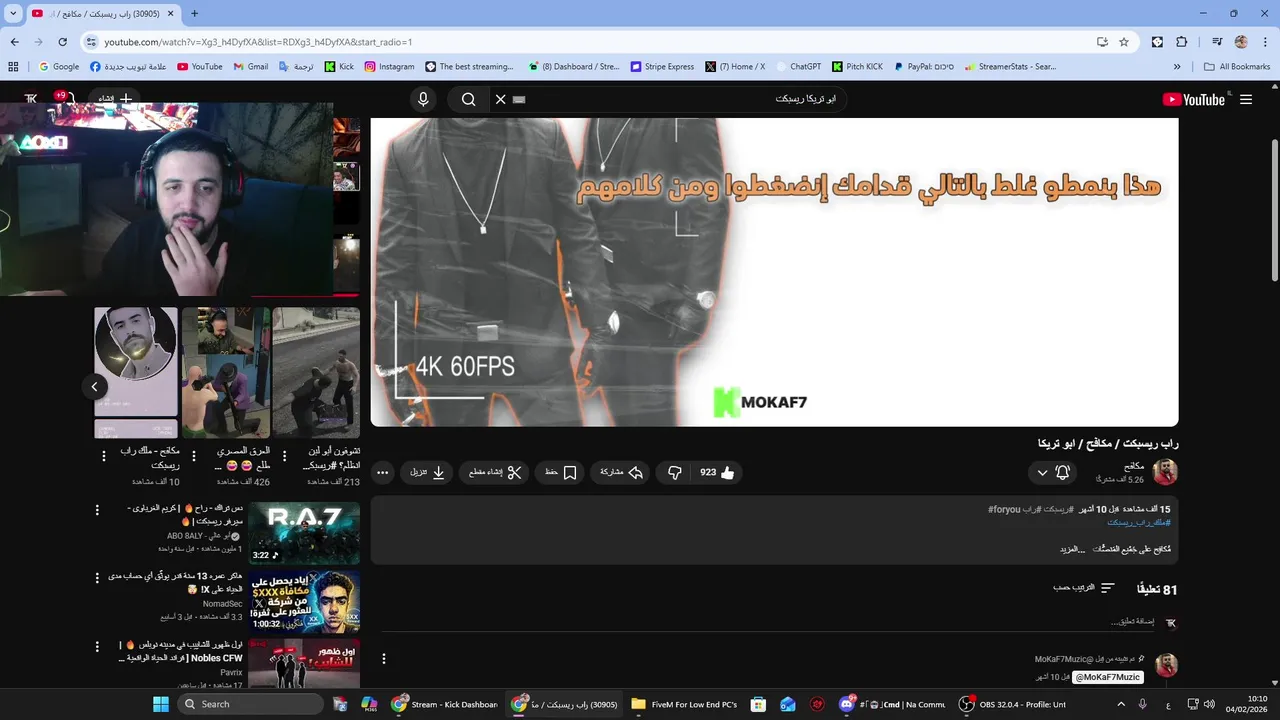
Task: Bookmark this page with the star icon
Action: pyautogui.click(x=1124, y=42)
